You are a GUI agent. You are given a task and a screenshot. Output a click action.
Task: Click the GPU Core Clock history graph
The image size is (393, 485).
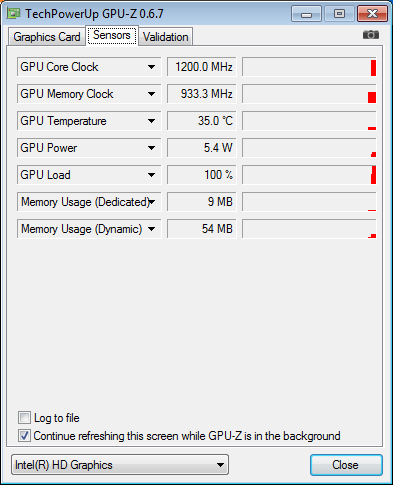(x=309, y=67)
